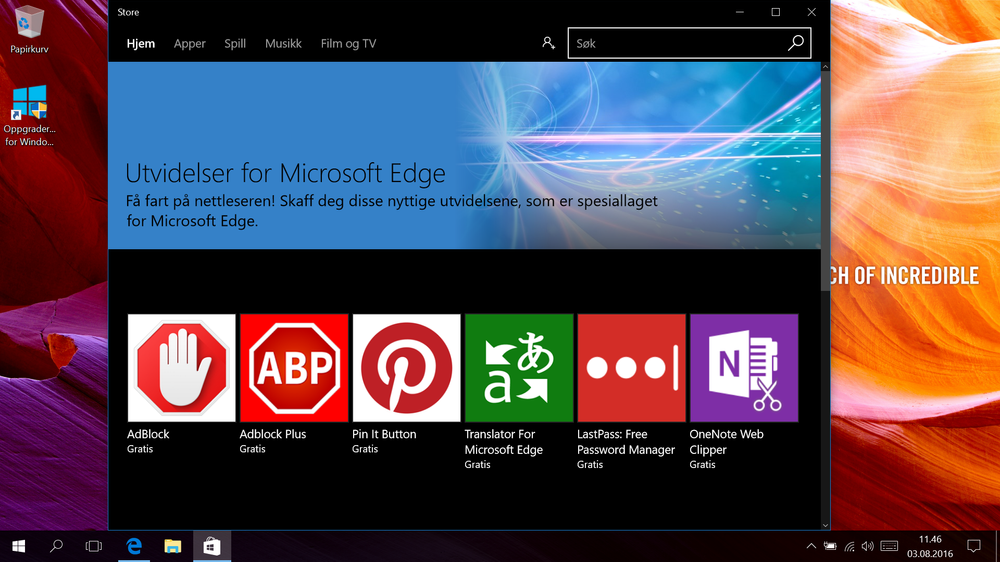
Task: Click the magnifier search icon in Store
Action: pos(795,43)
